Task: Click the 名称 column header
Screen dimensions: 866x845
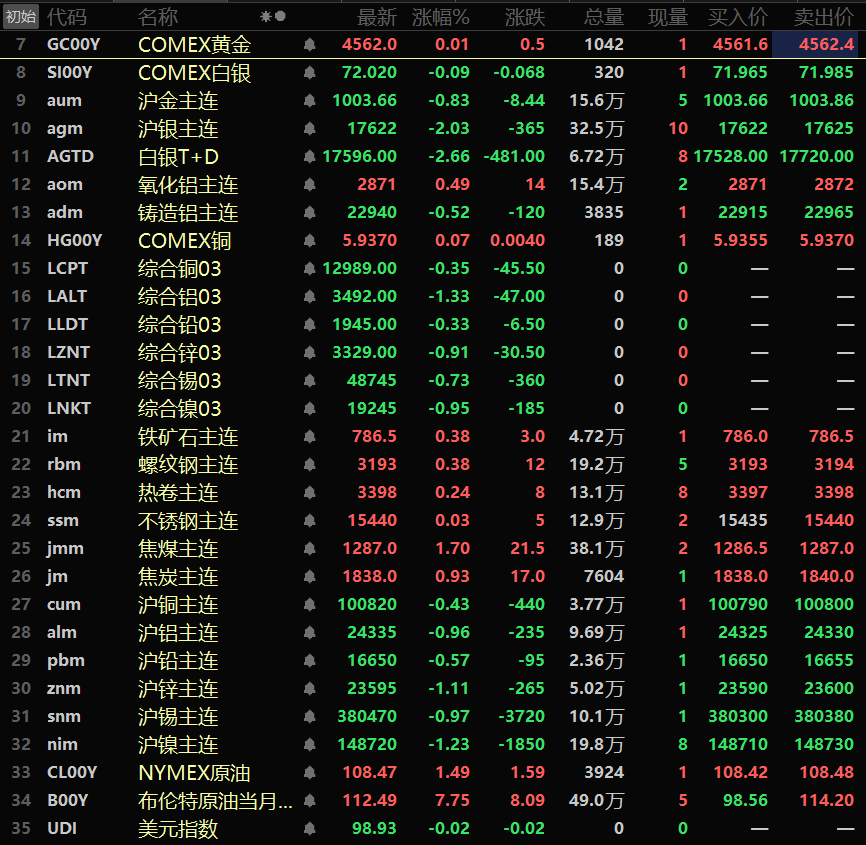Action: [158, 17]
